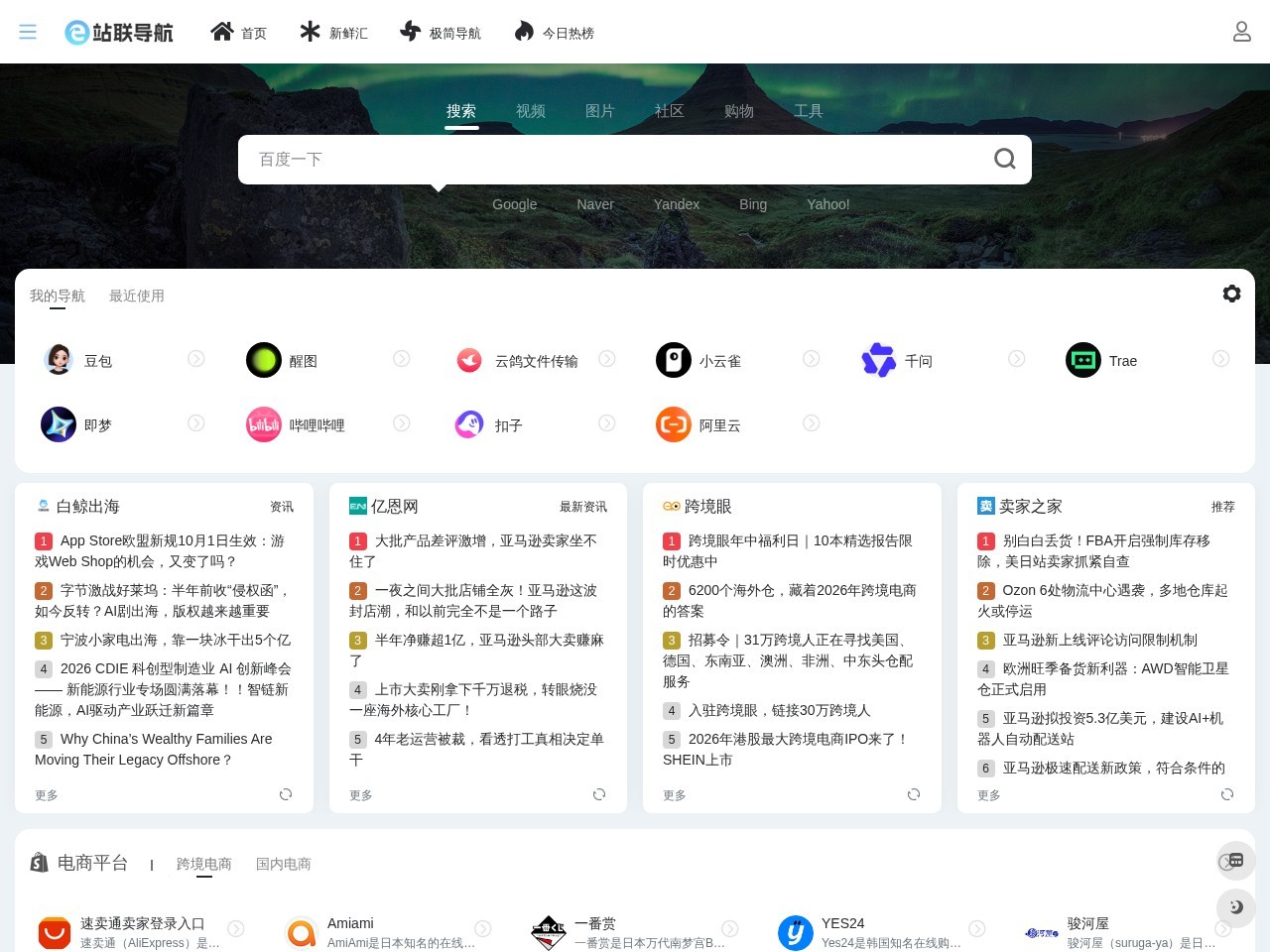The width and height of the screenshot is (1270, 952).
Task: Open article App Store欧盟新规10月1日生效
Action: (x=161, y=550)
